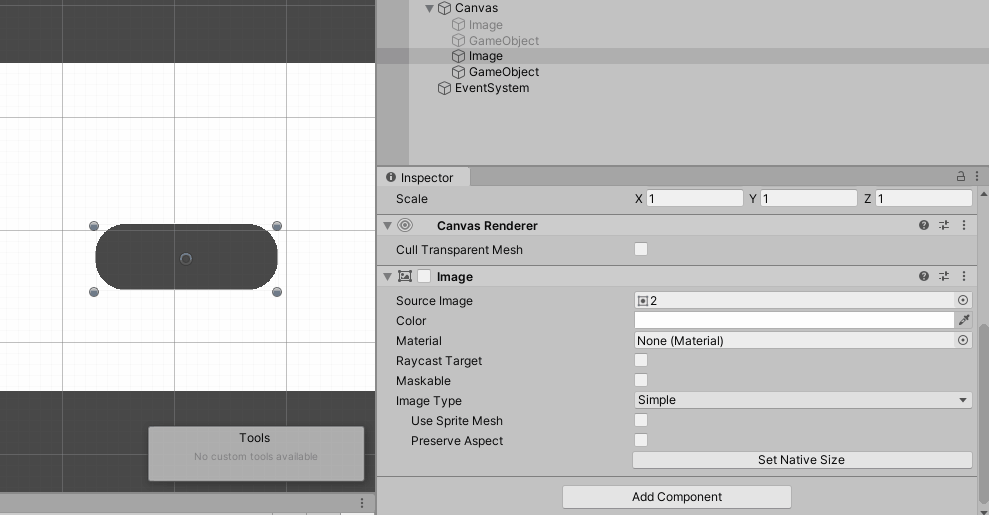This screenshot has height=515, width=989.
Task: Enable the Image component checkbox
Action: click(424, 276)
